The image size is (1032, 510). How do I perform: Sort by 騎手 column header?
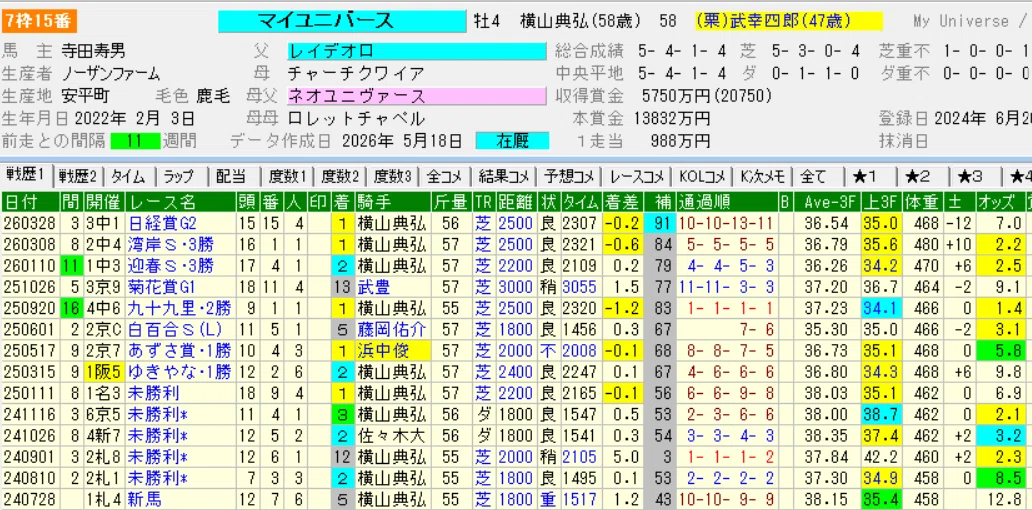pos(394,201)
